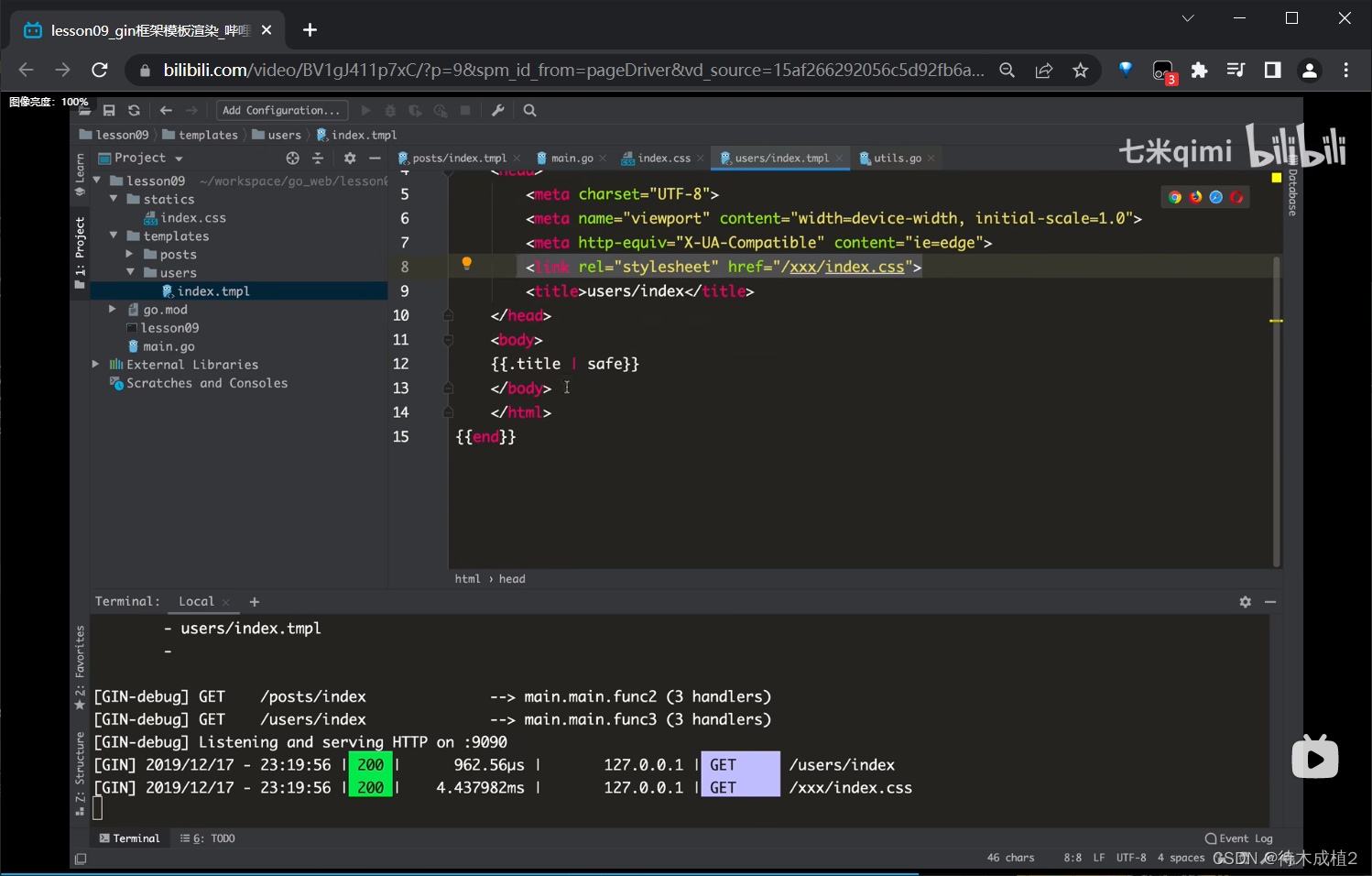
Task: Click the yellow lightbulb intention icon
Action: pyautogui.click(x=466, y=264)
